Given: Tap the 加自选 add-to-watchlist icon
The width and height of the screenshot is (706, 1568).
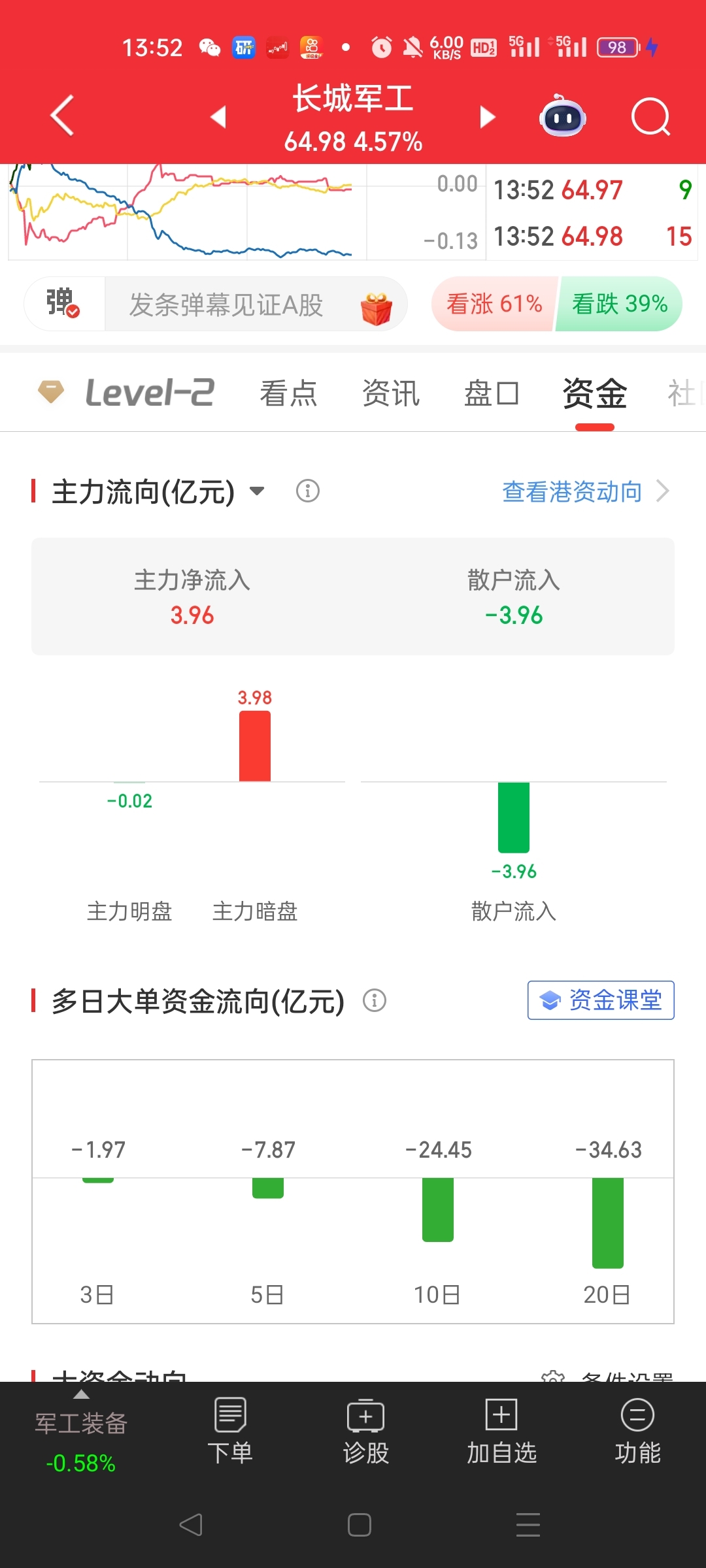Looking at the screenshot, I should (501, 1431).
